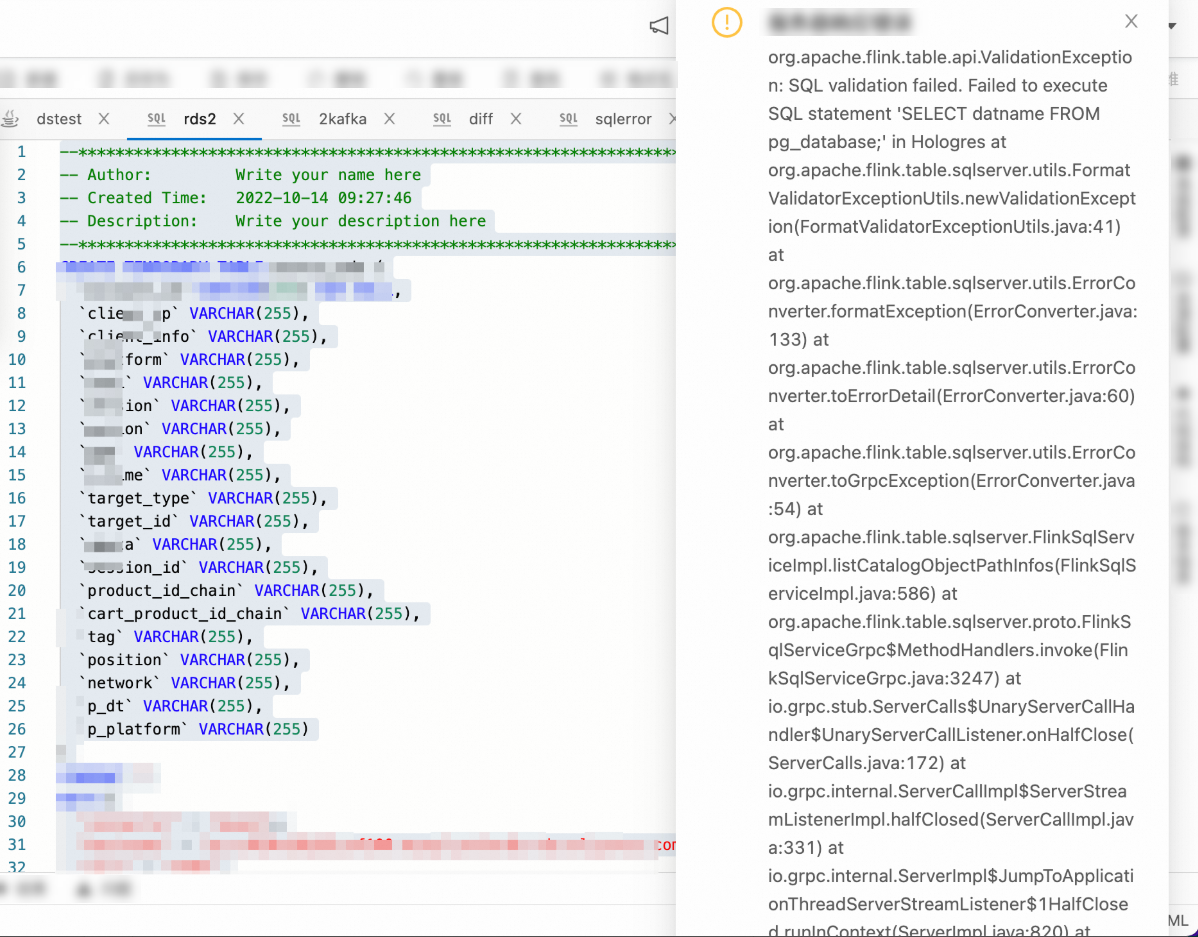Close the 2kafka tab
The width and height of the screenshot is (1198, 937).
(x=390, y=118)
